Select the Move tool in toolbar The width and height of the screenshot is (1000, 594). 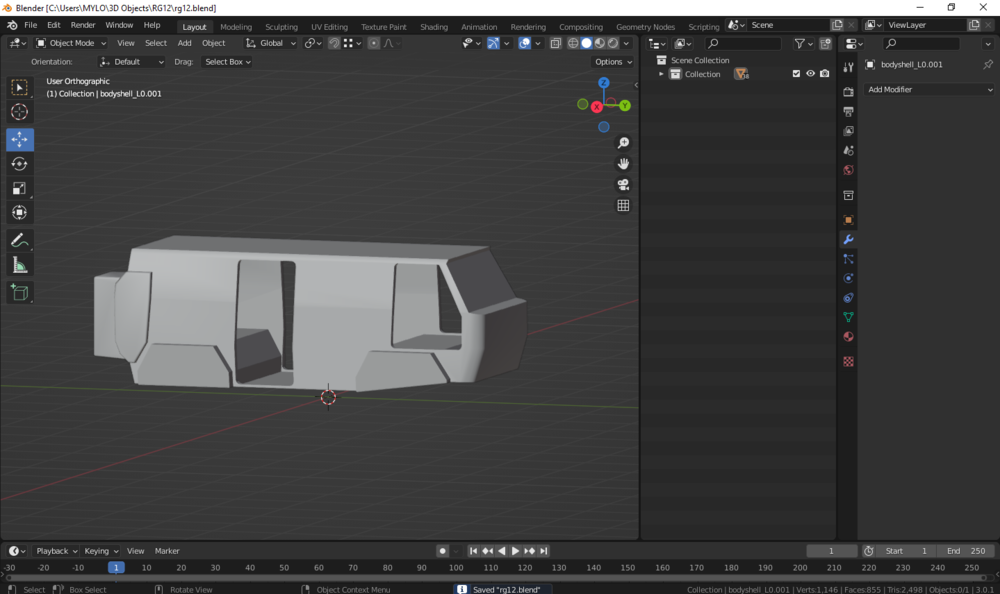[x=19, y=140]
